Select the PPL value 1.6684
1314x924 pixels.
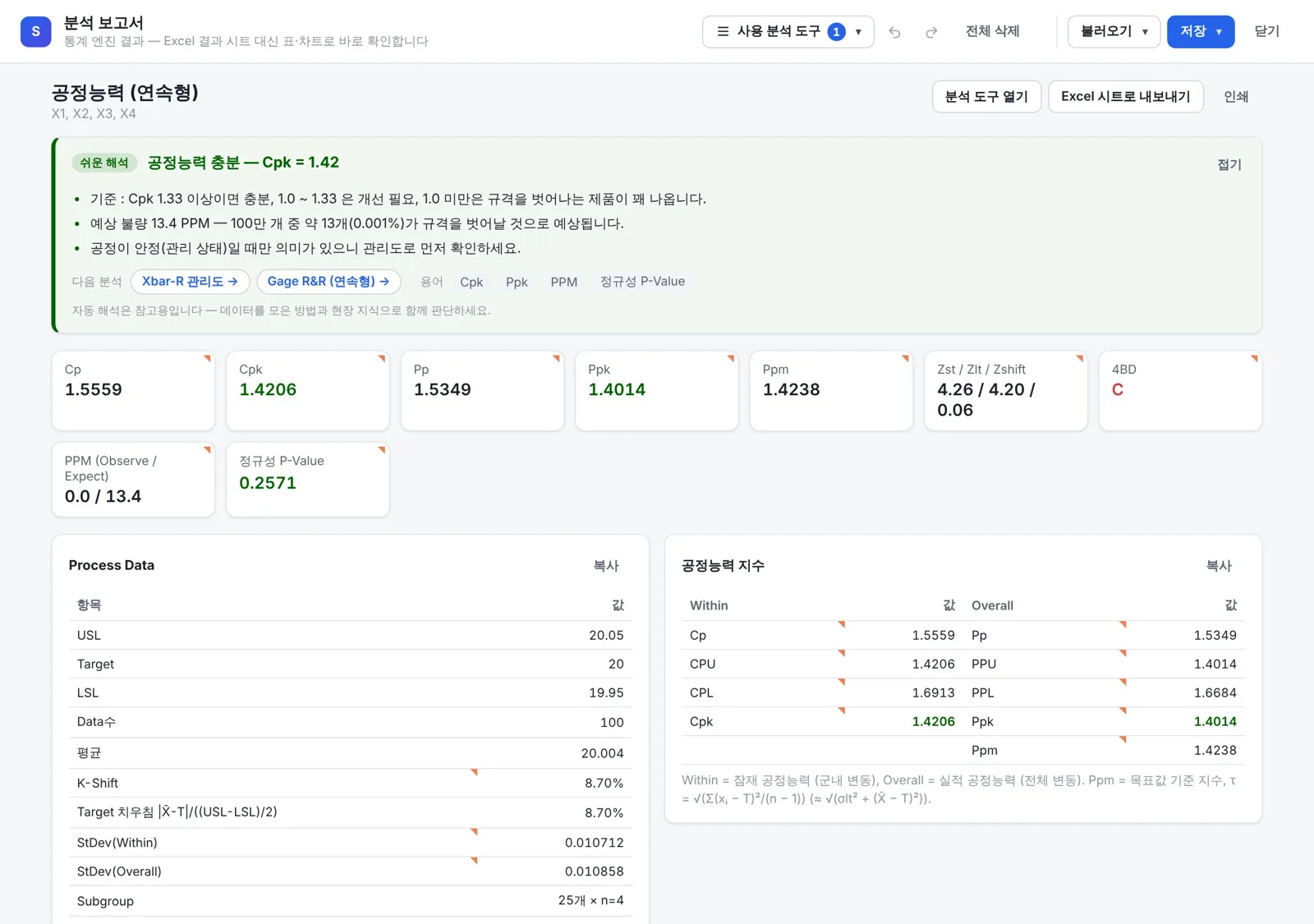click(x=1215, y=692)
